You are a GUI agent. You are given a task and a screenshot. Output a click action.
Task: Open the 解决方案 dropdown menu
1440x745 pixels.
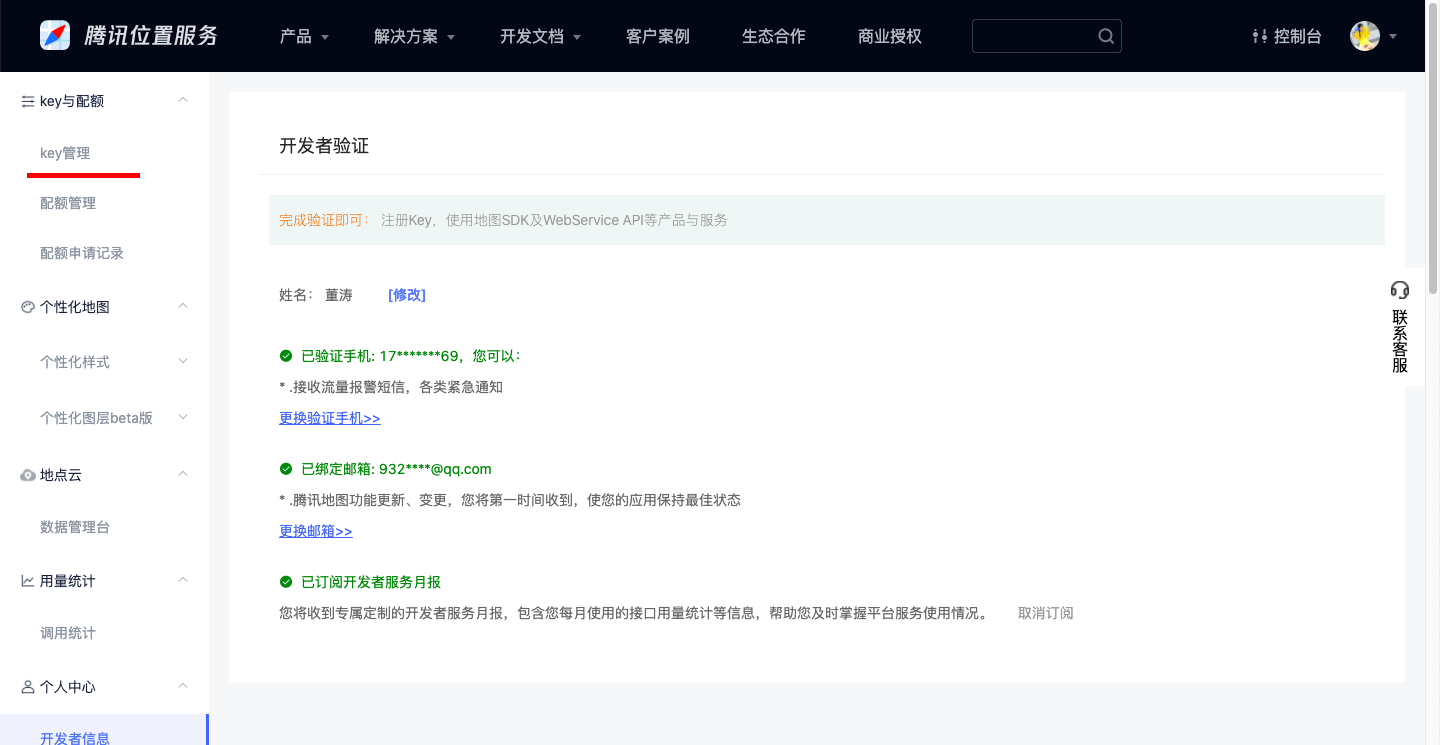coord(414,36)
